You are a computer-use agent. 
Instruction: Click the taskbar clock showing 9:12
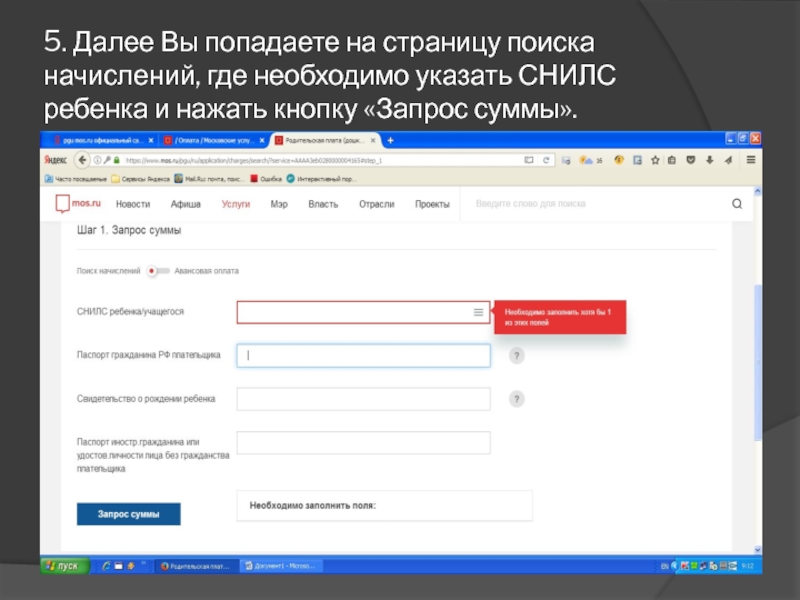click(x=747, y=566)
